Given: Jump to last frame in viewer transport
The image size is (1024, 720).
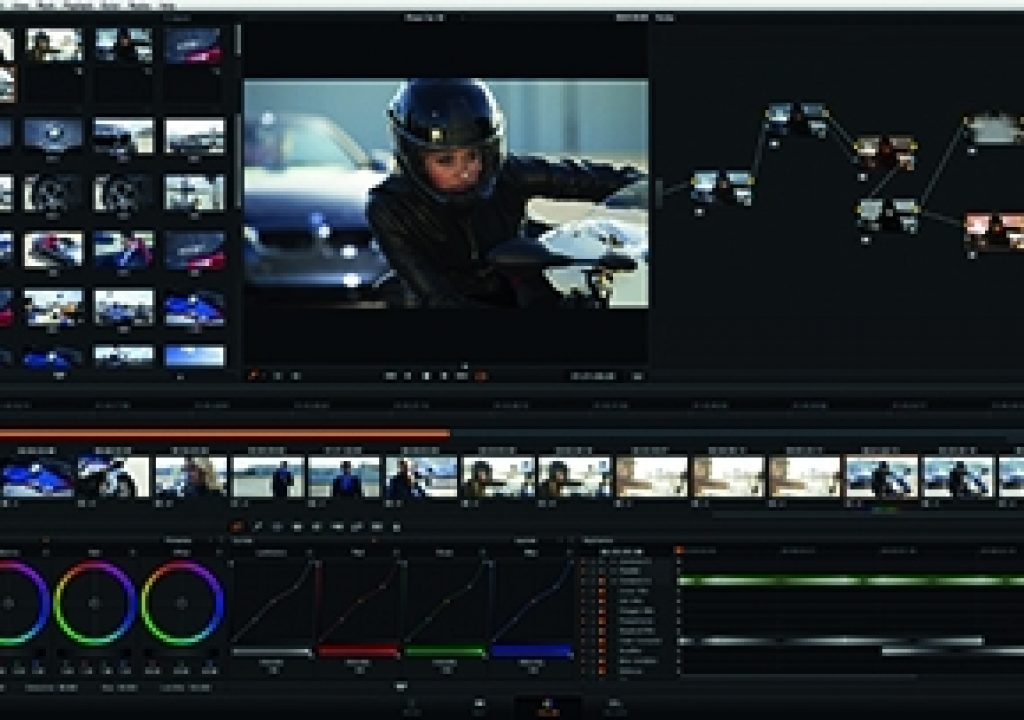Looking at the screenshot, I should click(462, 376).
